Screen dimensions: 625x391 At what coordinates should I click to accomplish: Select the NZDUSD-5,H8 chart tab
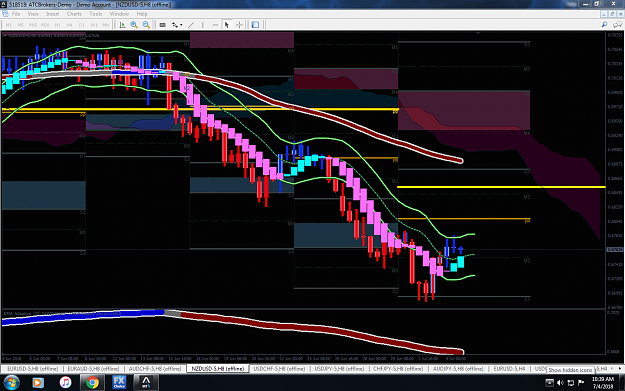pos(218,369)
